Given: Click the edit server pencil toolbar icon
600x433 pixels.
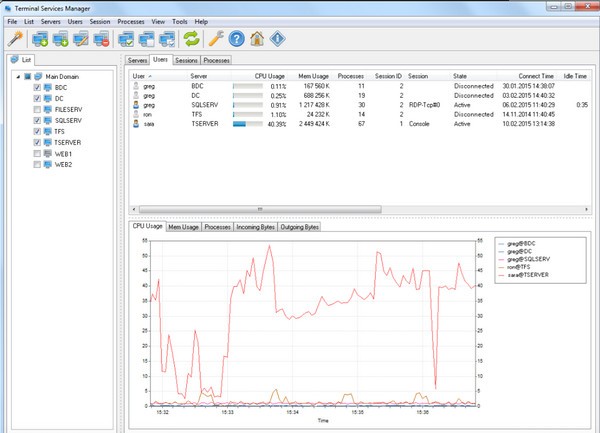Looking at the screenshot, I should [x=81, y=39].
